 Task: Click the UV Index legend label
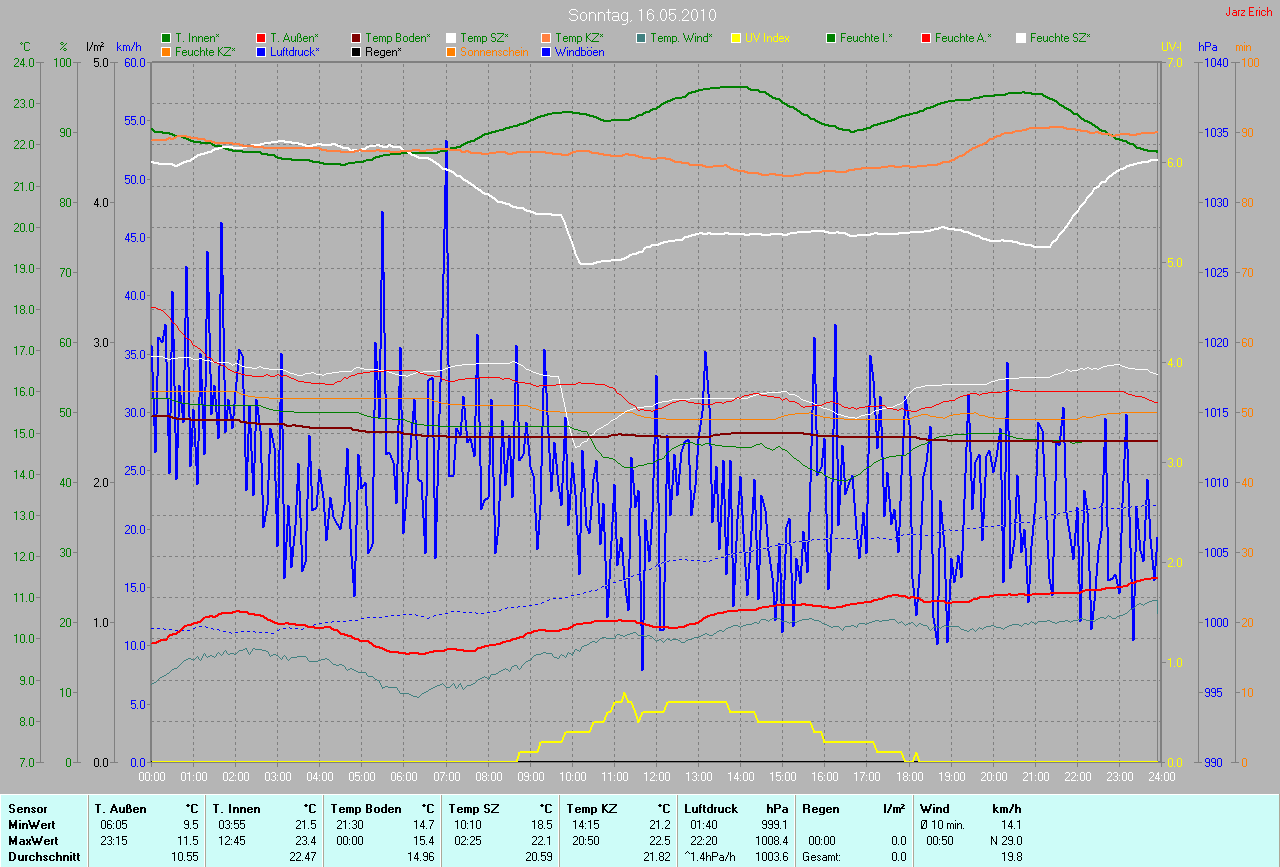768,38
